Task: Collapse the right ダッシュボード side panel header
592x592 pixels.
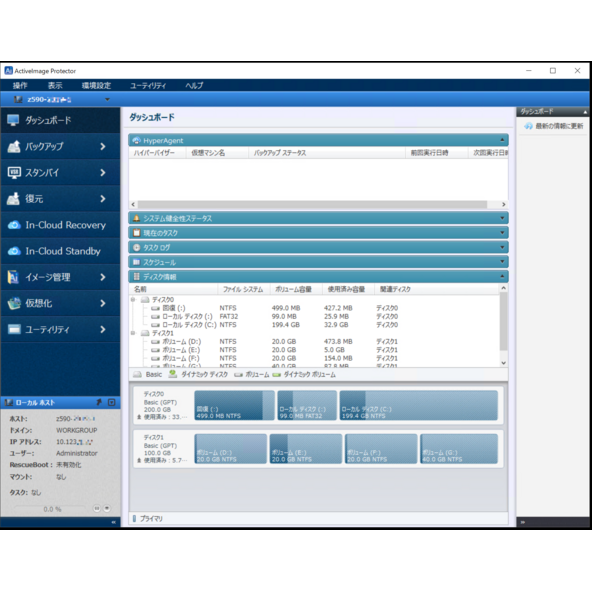Action: pos(585,112)
